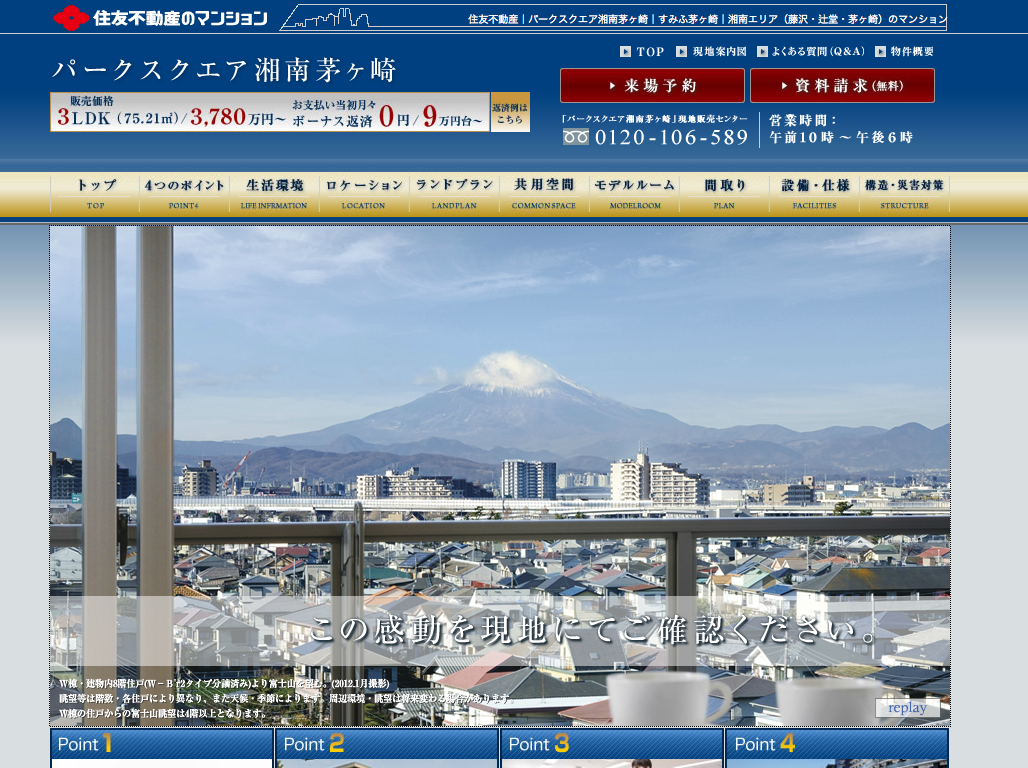This screenshot has width=1028, height=768.
Task: Open the モデルルーム Model Room tab
Action: [x=634, y=193]
